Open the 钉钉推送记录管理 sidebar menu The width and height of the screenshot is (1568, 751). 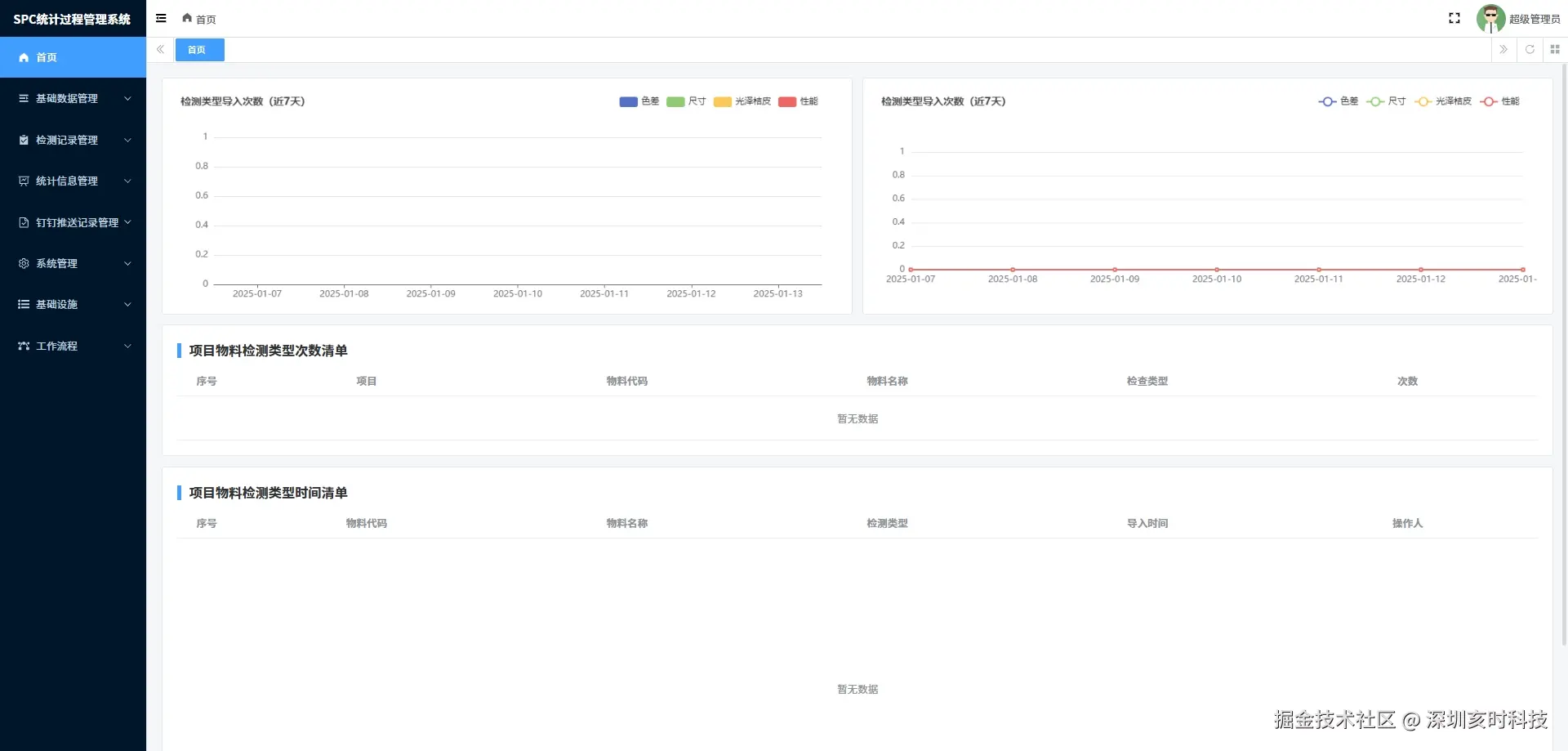click(x=73, y=222)
